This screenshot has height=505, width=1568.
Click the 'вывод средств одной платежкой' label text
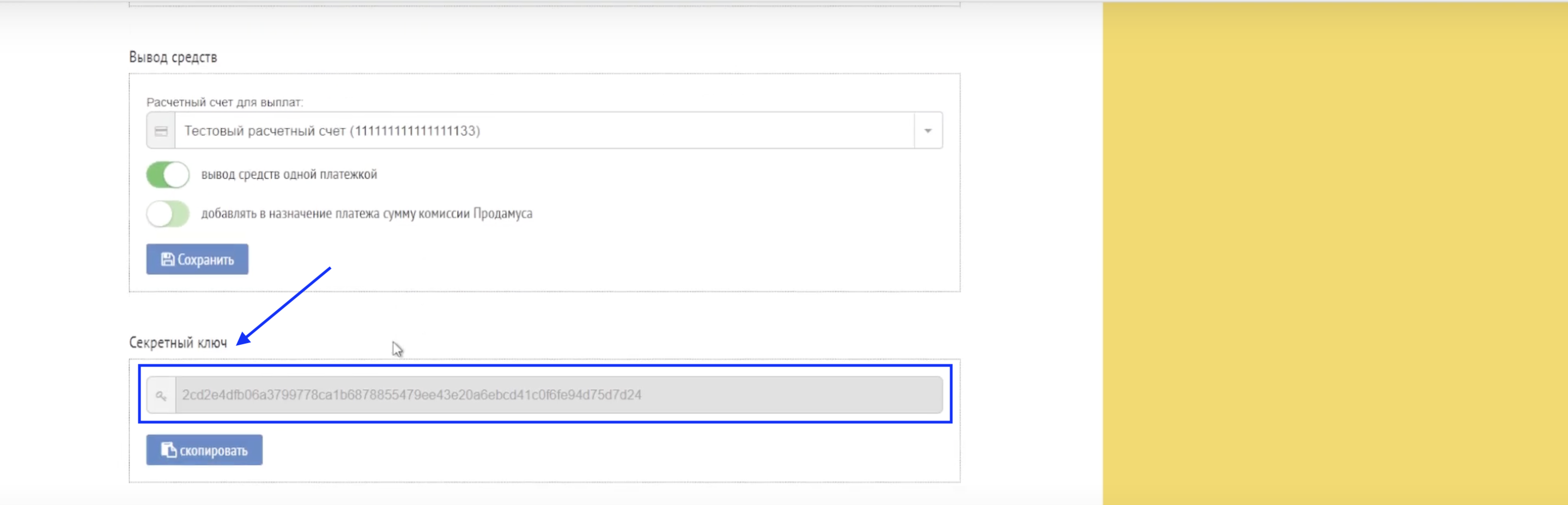pos(289,175)
